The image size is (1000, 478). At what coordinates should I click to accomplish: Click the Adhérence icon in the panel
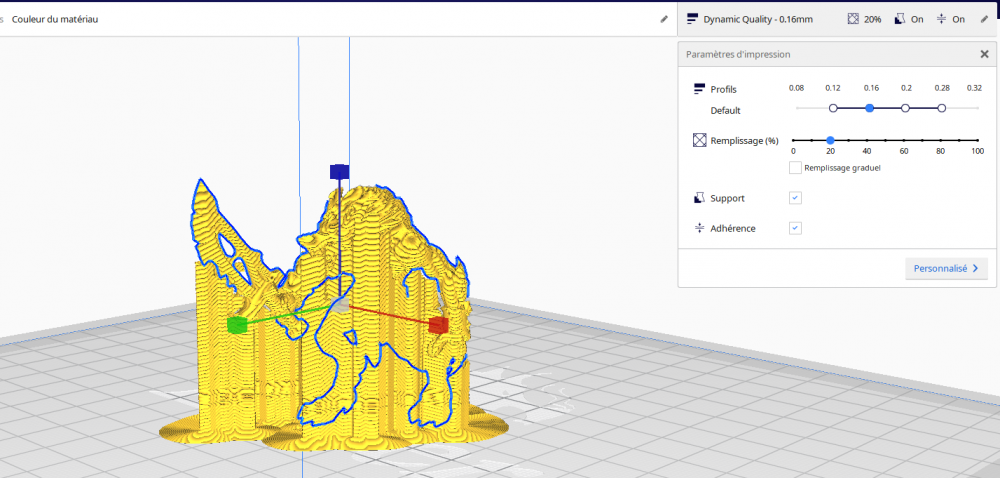pyautogui.click(x=699, y=228)
